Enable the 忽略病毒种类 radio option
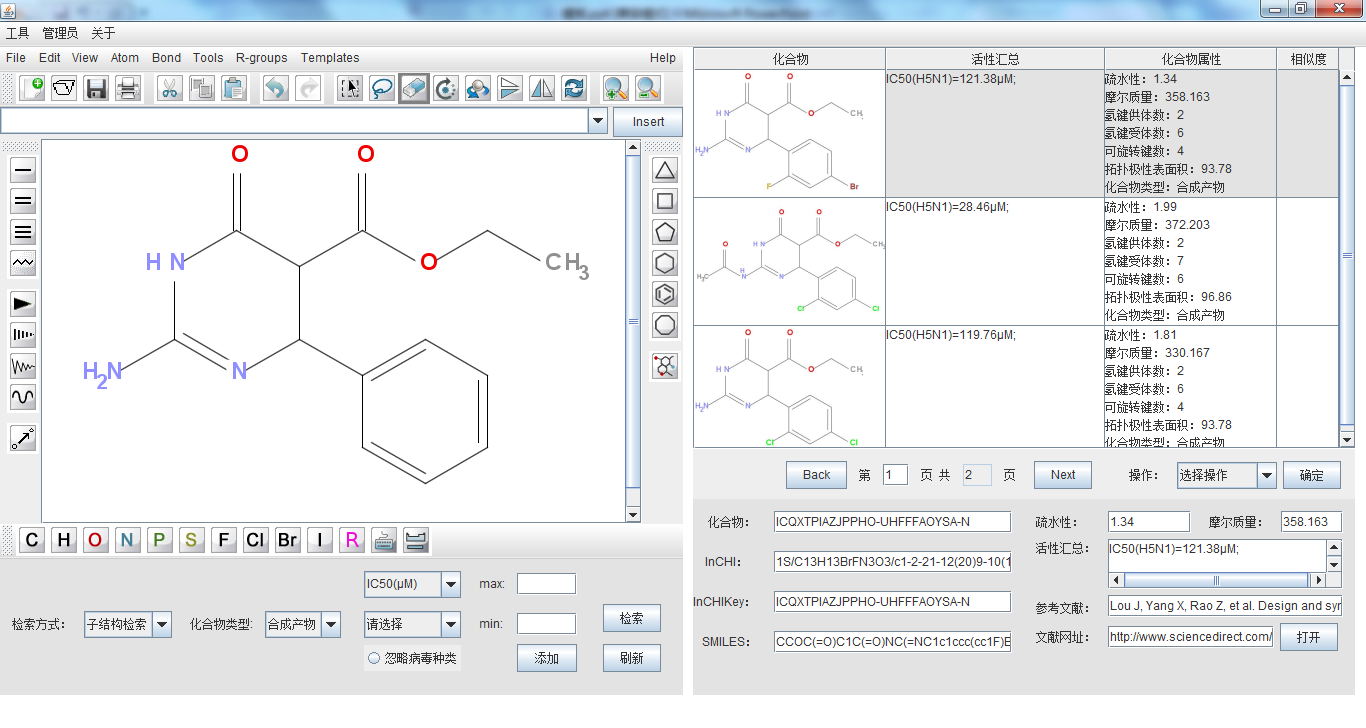The image size is (1366, 728). pos(374,658)
